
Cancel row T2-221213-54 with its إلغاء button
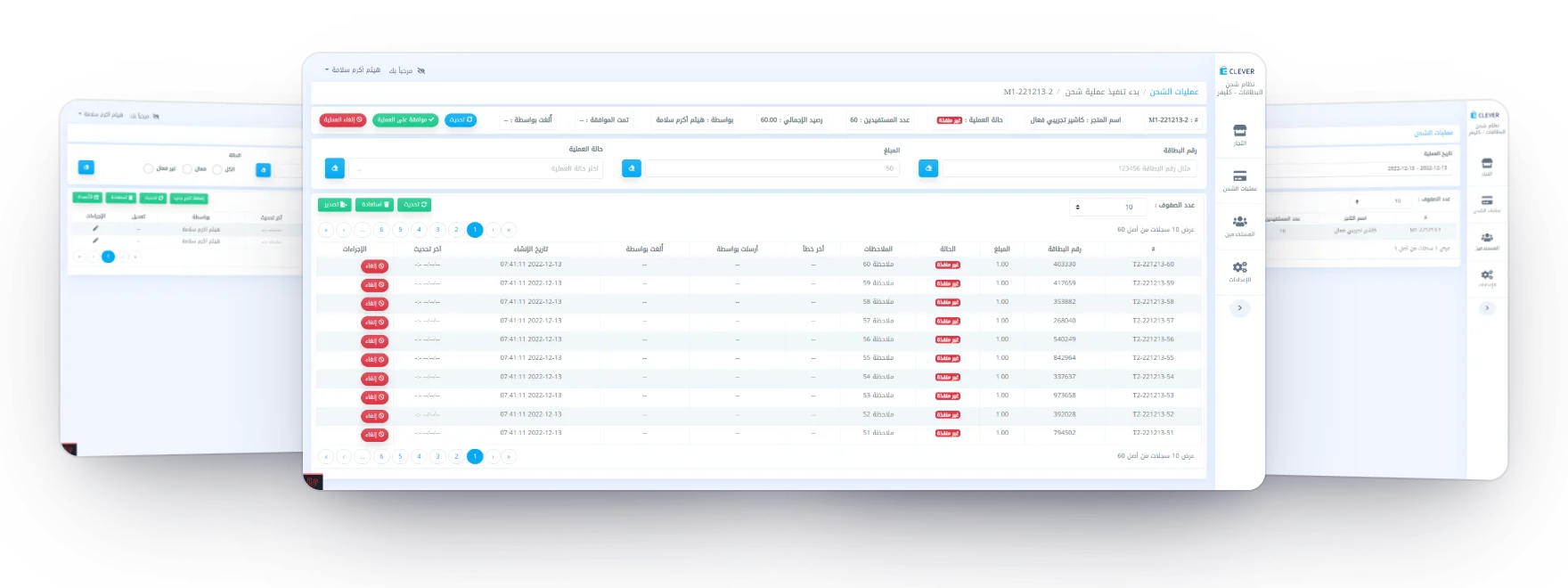pos(374,379)
